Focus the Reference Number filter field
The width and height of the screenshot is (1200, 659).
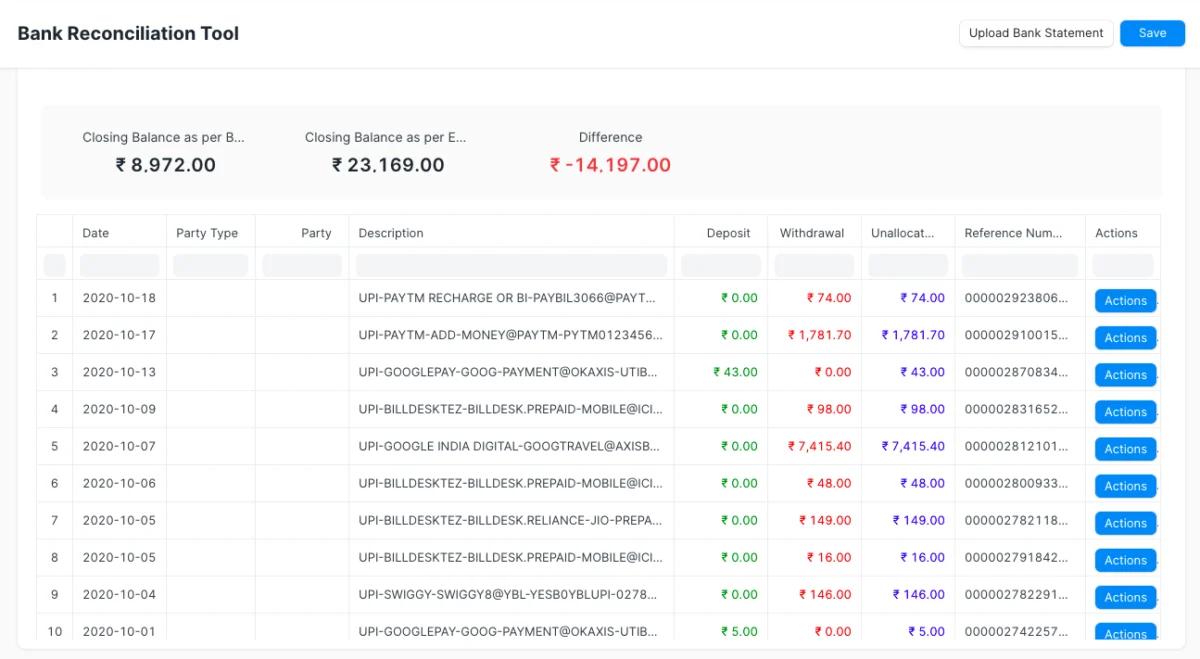click(x=1019, y=265)
